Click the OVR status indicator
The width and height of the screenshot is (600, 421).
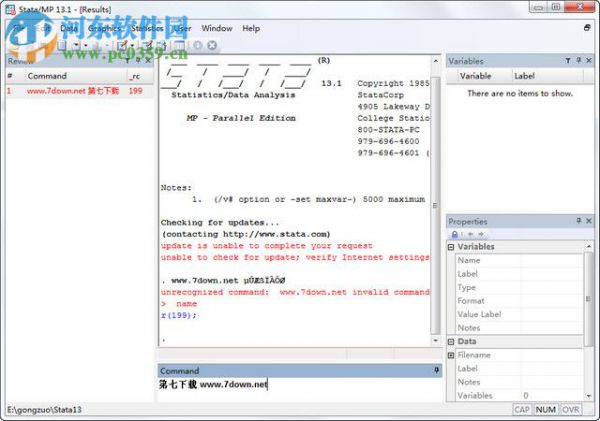(x=571, y=410)
